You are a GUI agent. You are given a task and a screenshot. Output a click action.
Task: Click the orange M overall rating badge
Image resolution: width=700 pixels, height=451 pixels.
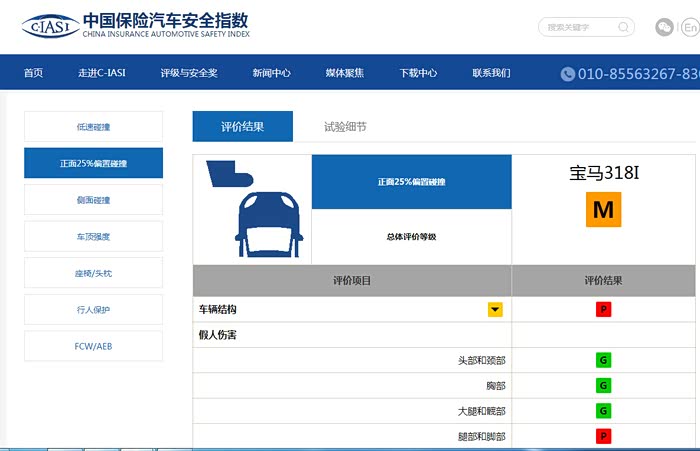[603, 209]
